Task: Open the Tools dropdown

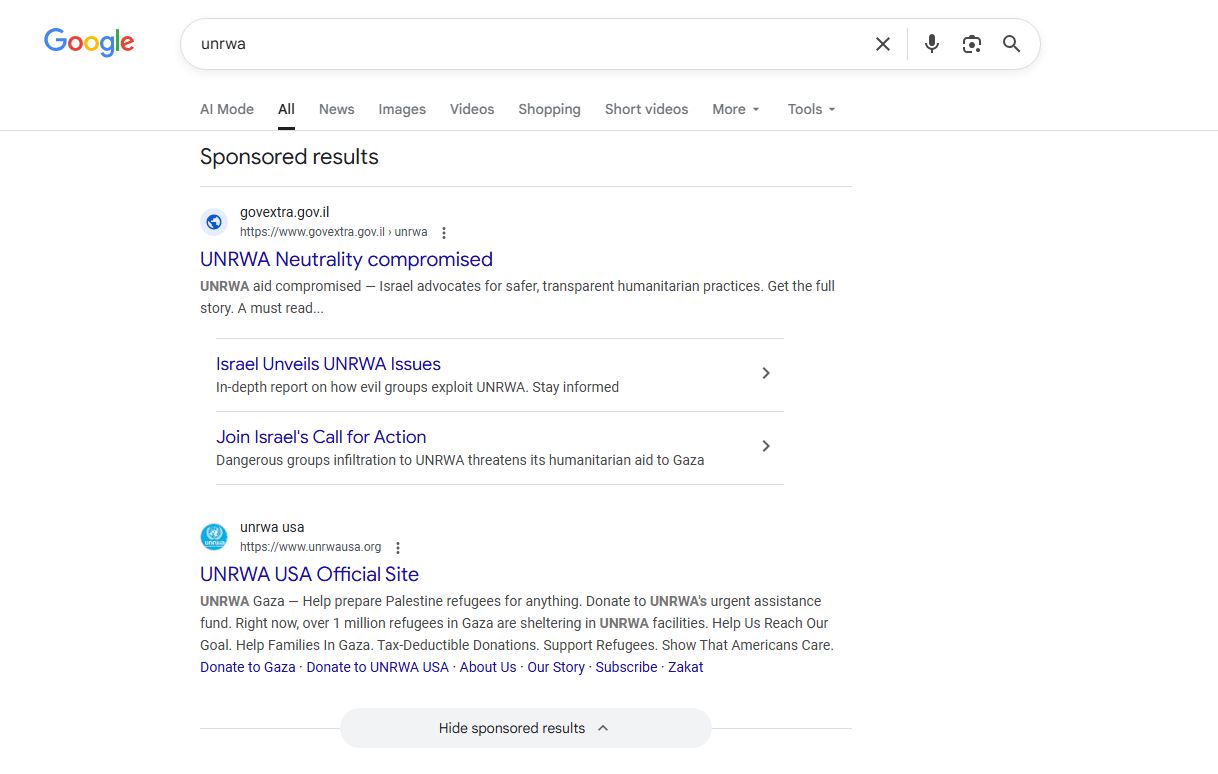Action: pos(811,109)
